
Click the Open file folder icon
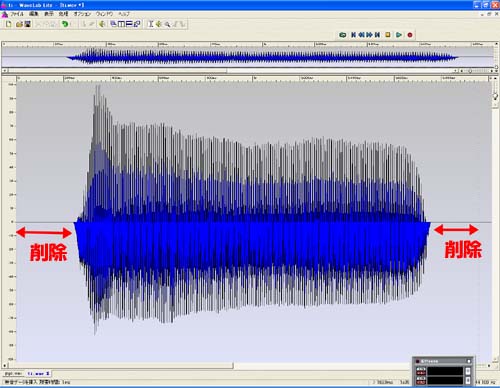pyautogui.click(x=19, y=24)
